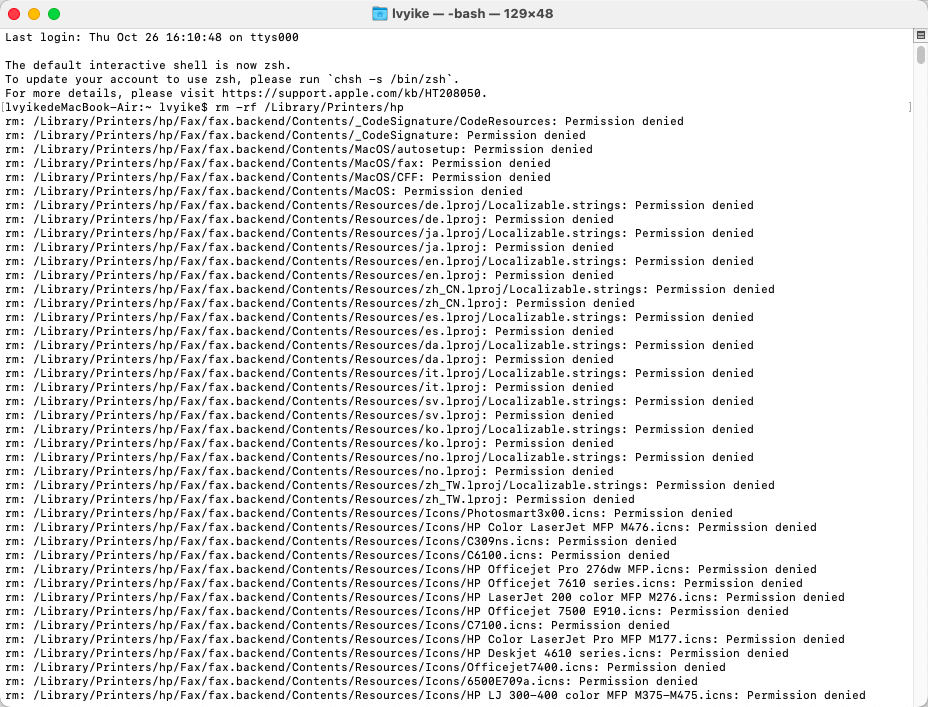The image size is (928, 707).
Task: Click the Photosmart3x00.icns error line
Action: [x=369, y=513]
